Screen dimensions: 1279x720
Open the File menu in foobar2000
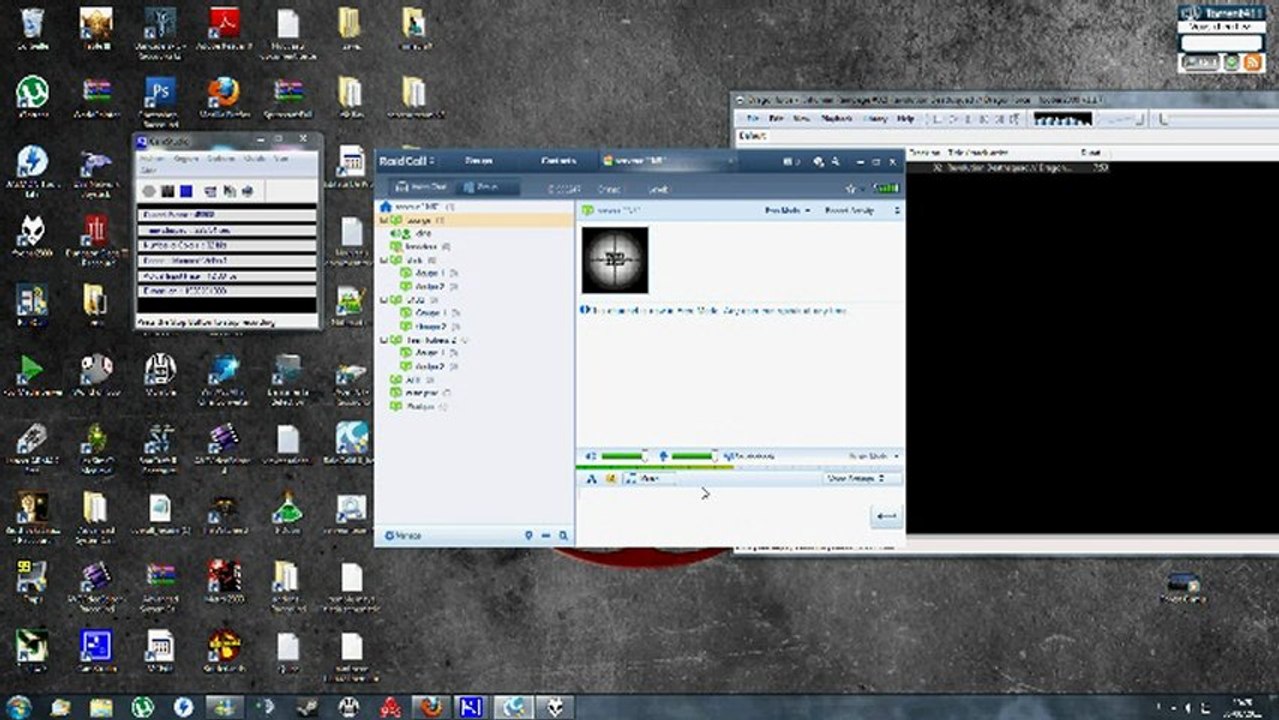[754, 118]
